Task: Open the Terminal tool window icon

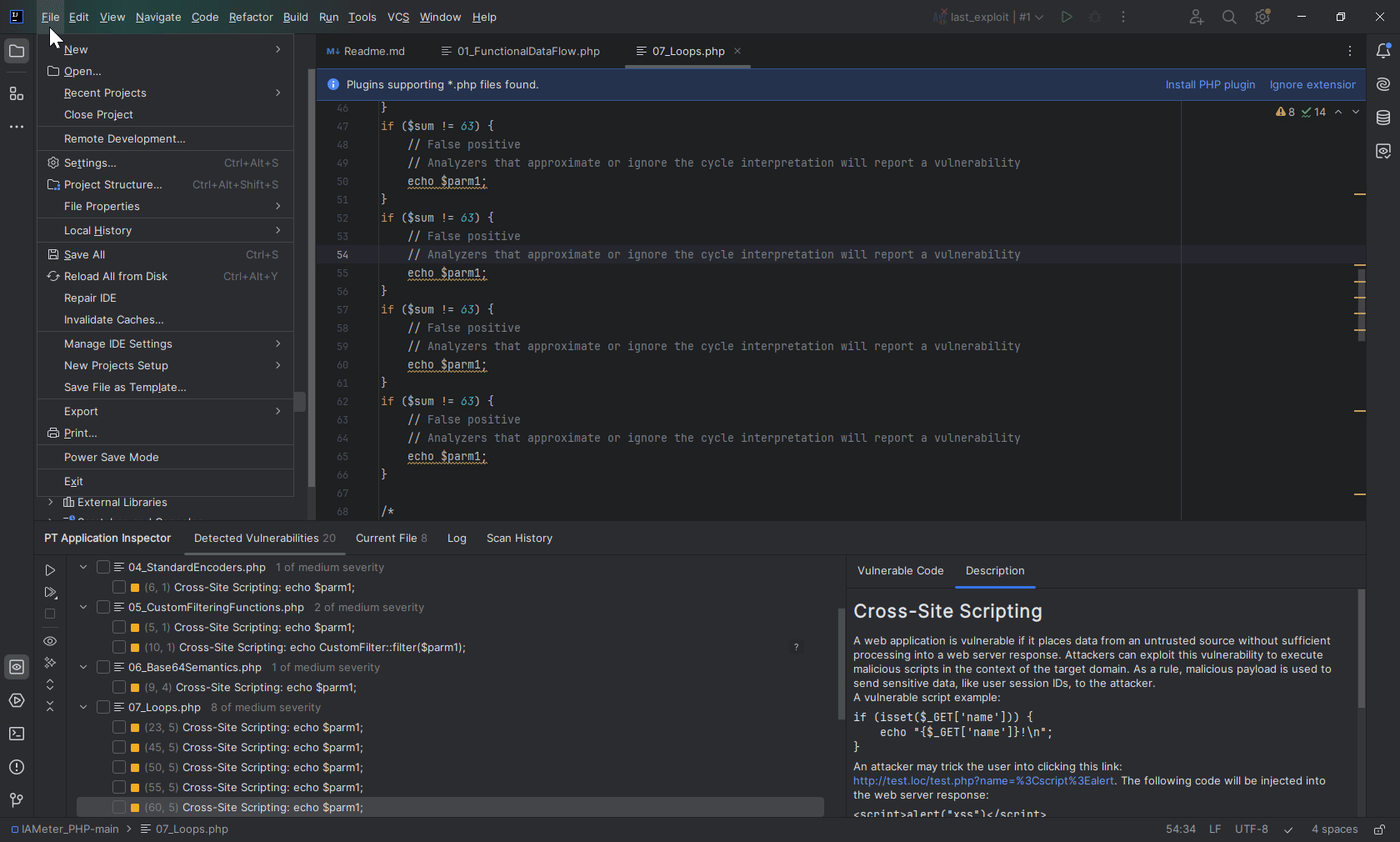Action: 17,734
